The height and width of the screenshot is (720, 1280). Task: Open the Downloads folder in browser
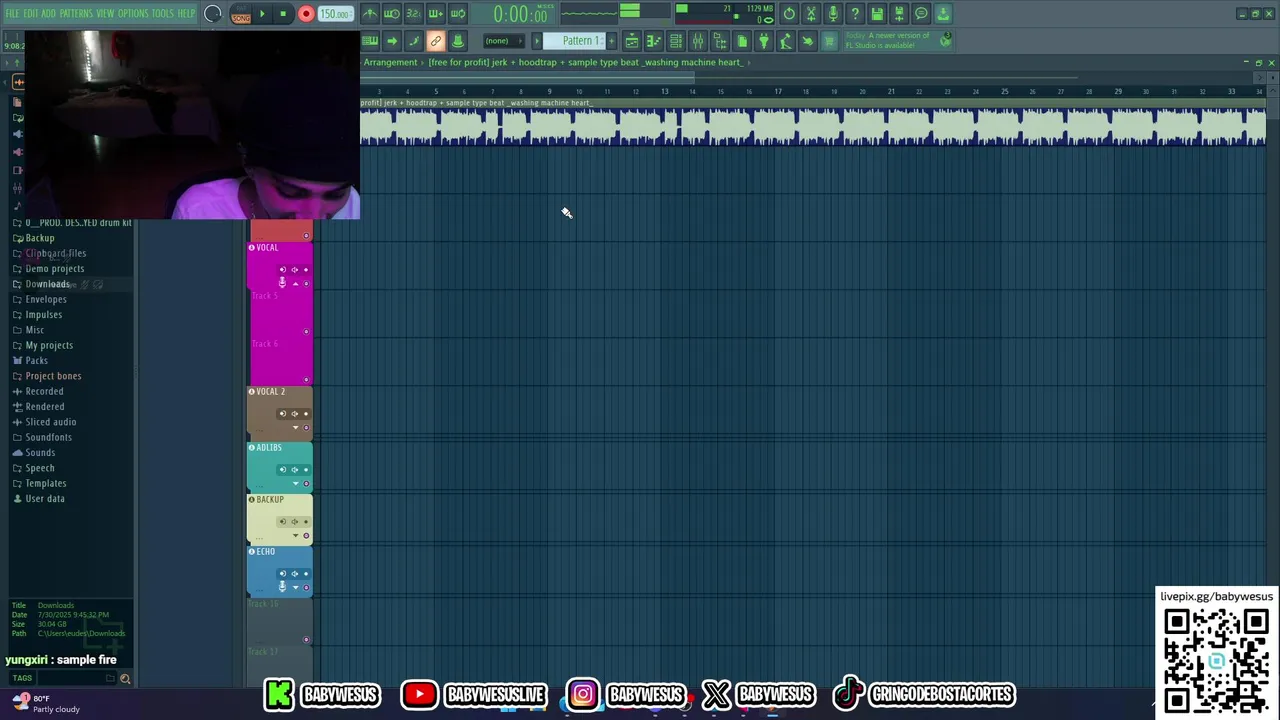click(47, 284)
